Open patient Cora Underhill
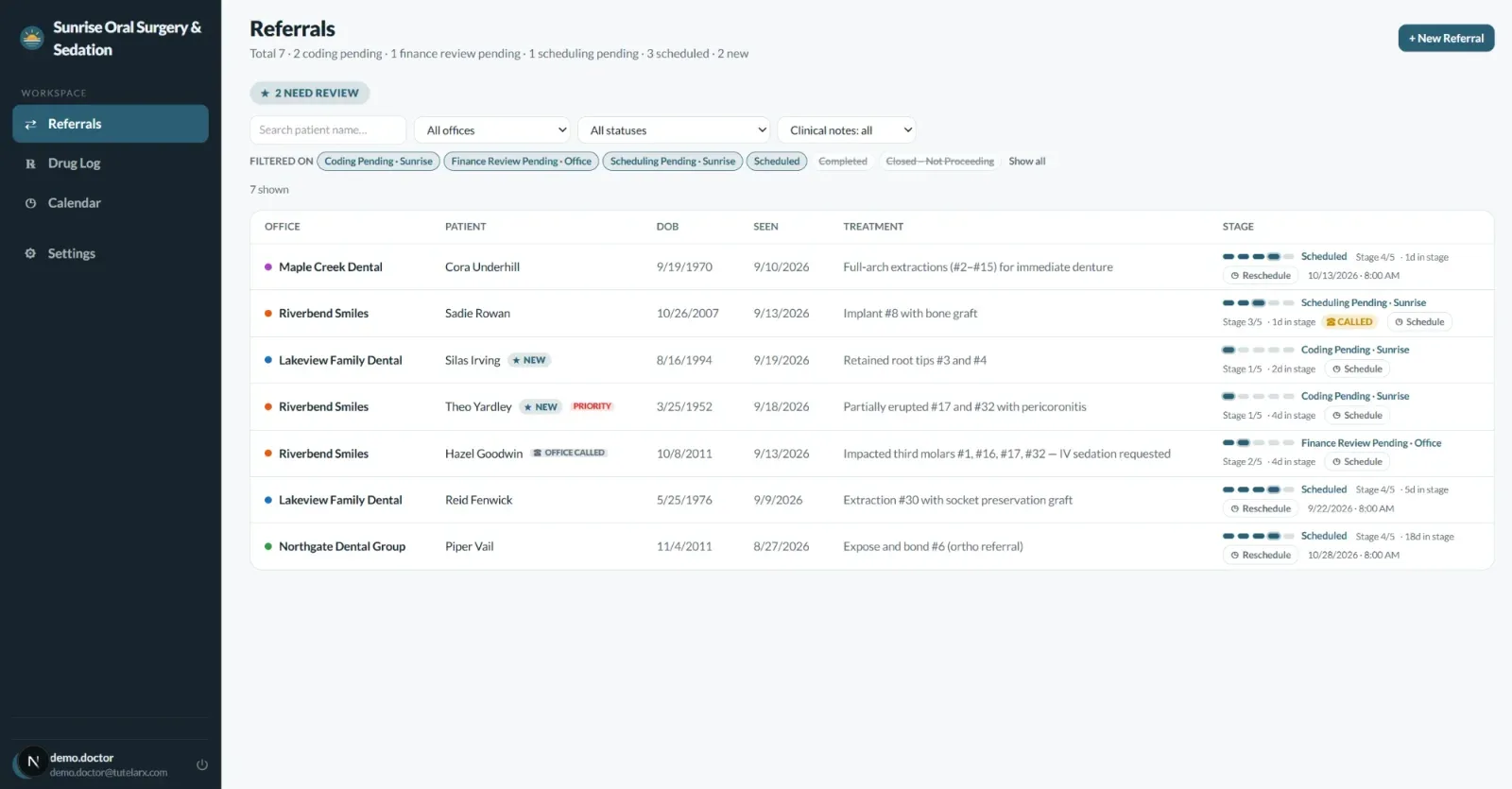1512x789 pixels. tap(482, 267)
